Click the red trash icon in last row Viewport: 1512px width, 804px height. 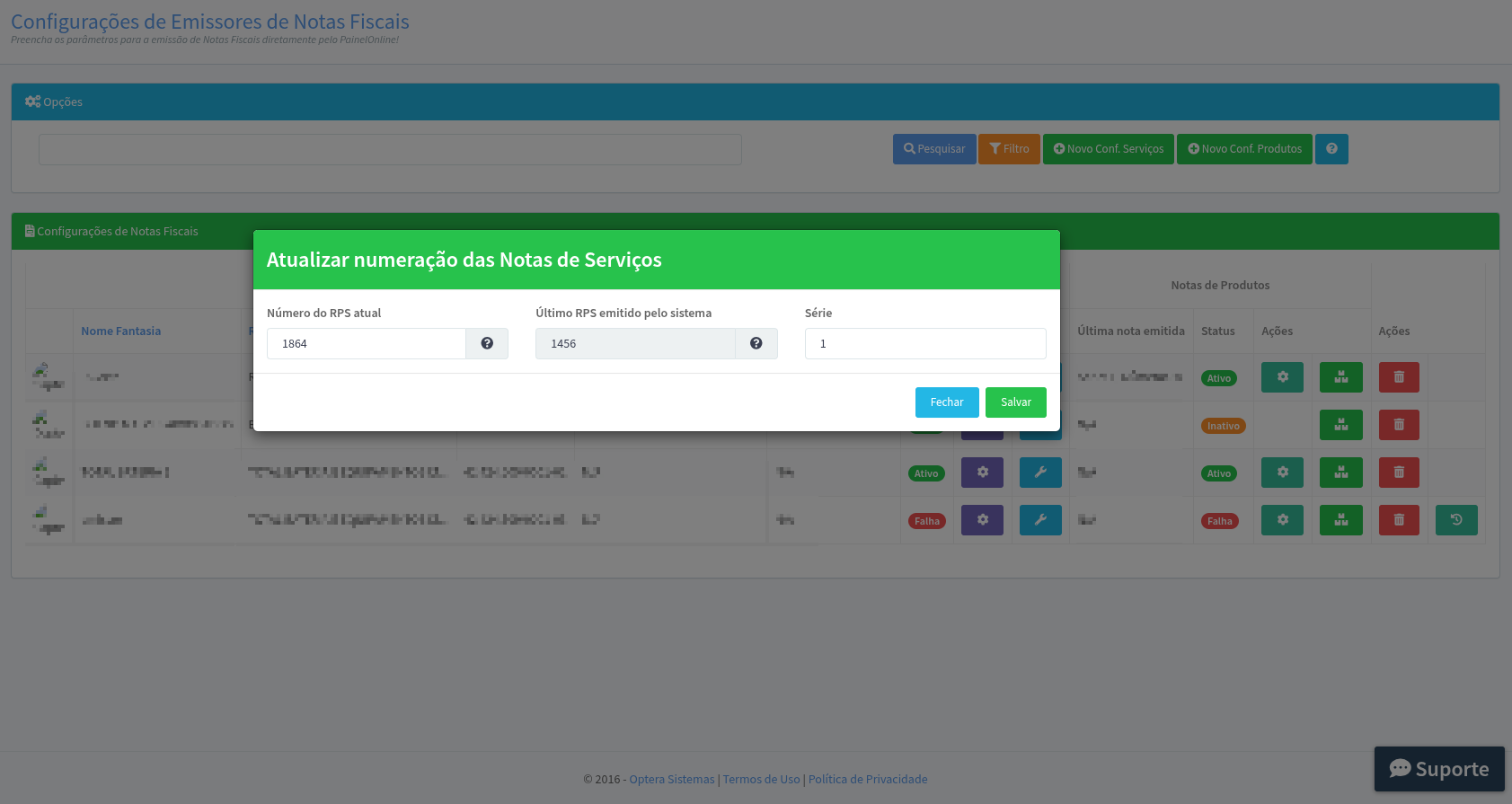(x=1399, y=520)
